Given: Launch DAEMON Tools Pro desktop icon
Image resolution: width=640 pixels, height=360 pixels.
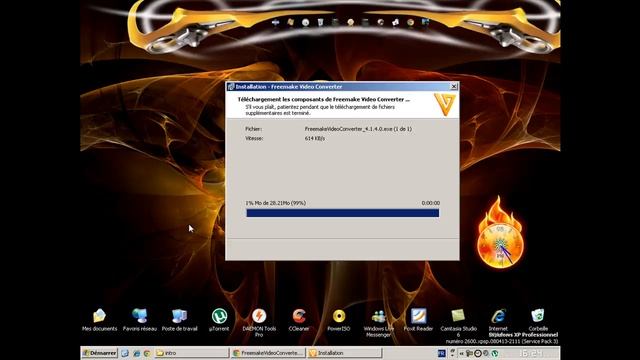Looking at the screenshot, I should (x=259, y=322).
